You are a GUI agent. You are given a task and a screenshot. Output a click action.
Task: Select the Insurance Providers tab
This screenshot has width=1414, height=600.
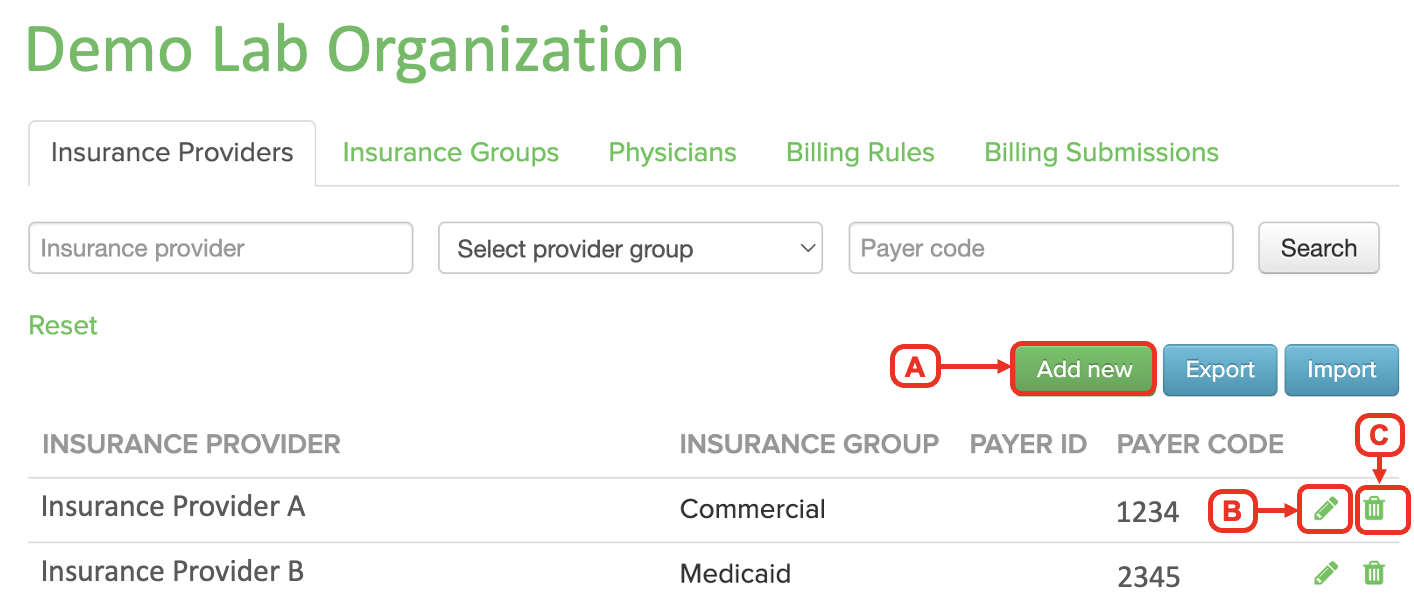pyautogui.click(x=172, y=153)
